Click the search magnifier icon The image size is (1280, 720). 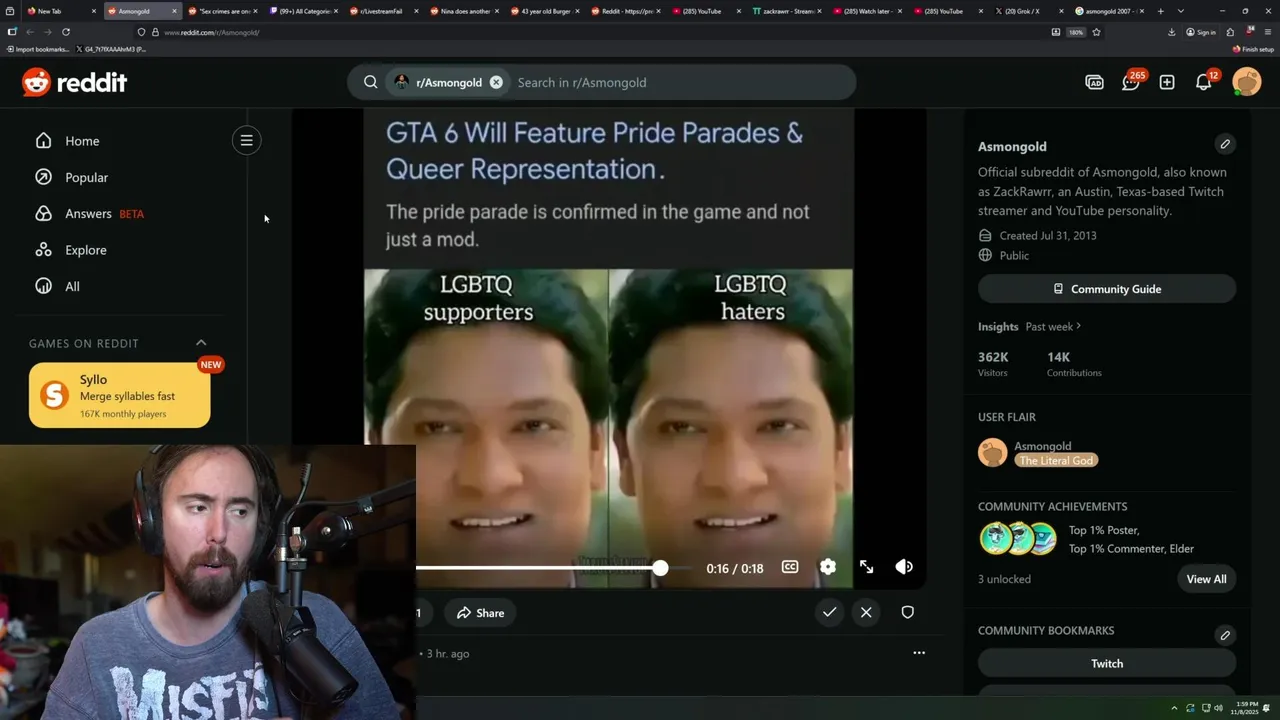[x=371, y=82]
